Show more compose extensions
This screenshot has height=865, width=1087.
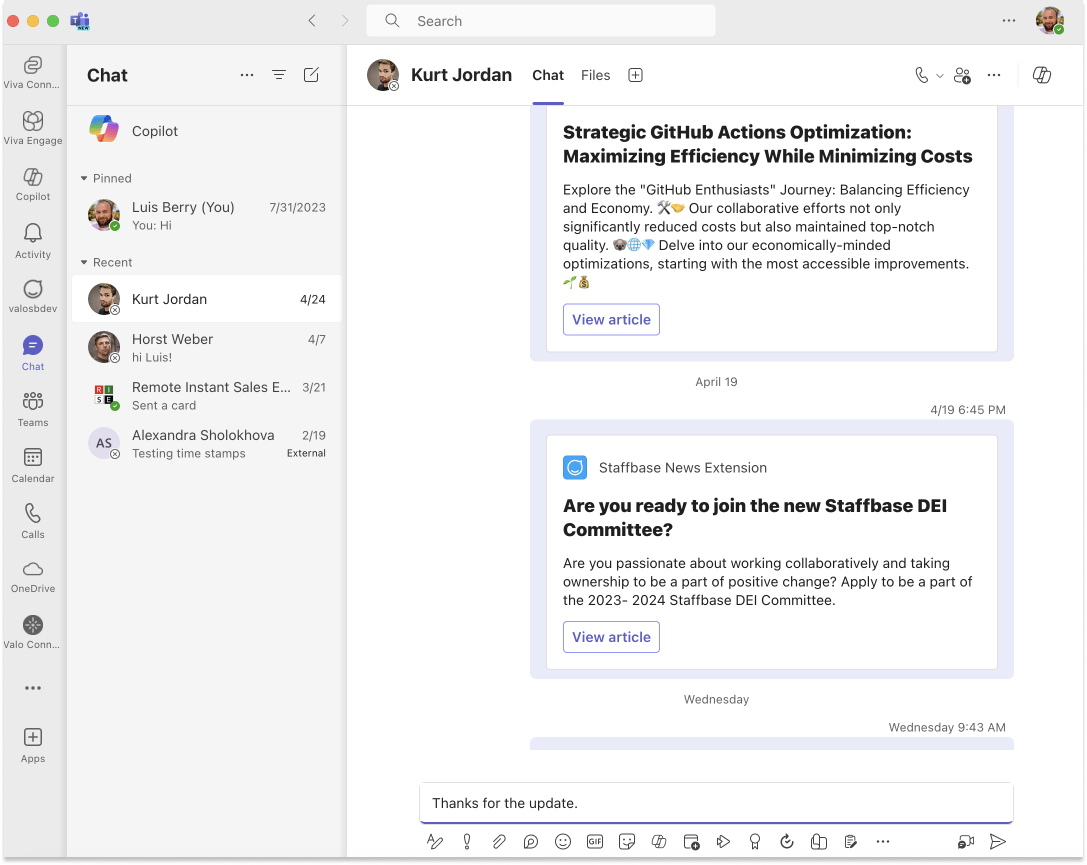point(882,841)
